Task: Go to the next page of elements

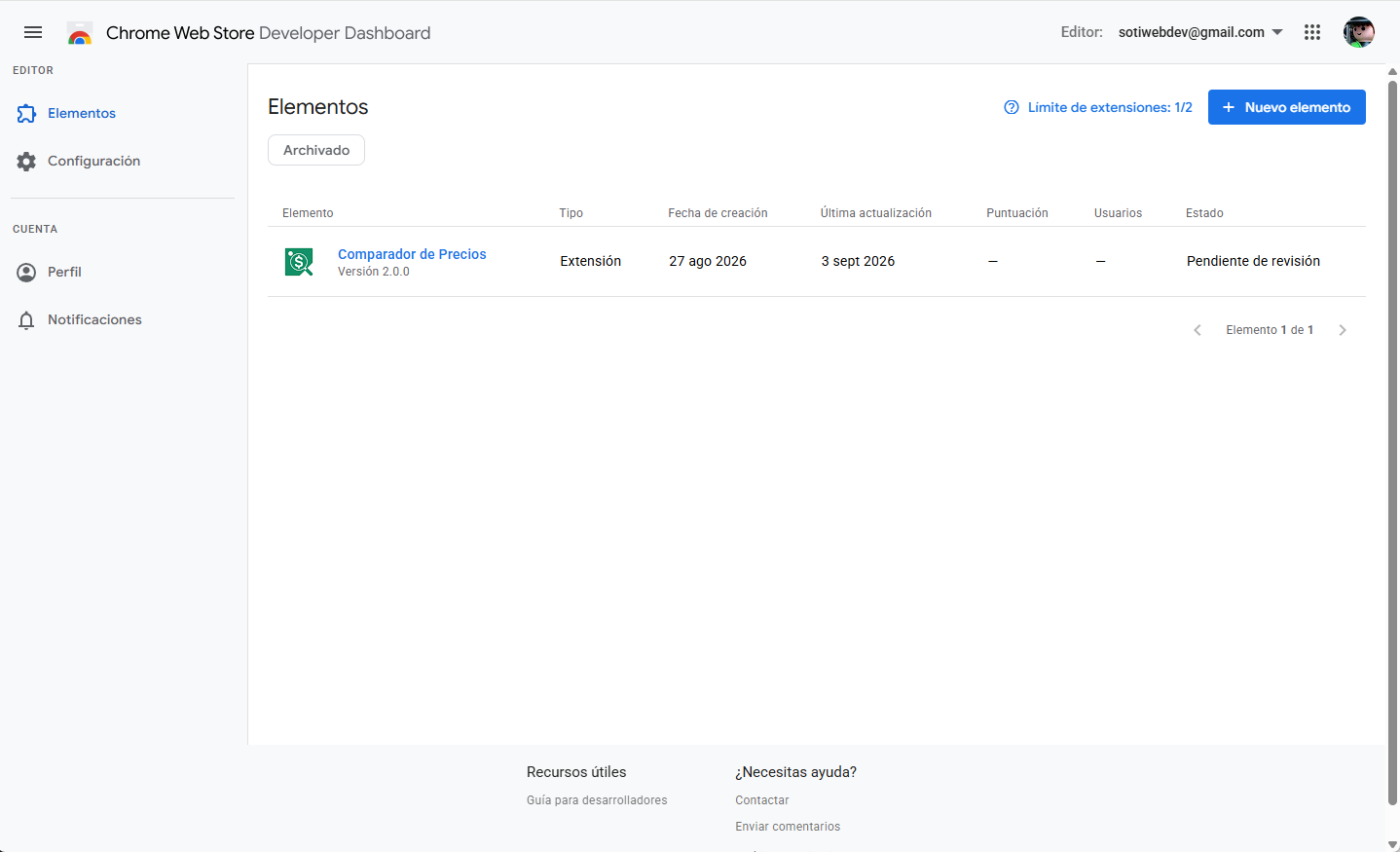Action: pyautogui.click(x=1343, y=330)
